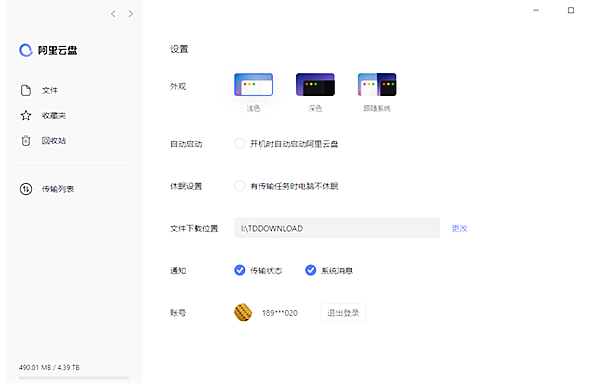The width and height of the screenshot is (600, 383).
Task: Open the 传输列表 transfer icon
Action: (26, 189)
